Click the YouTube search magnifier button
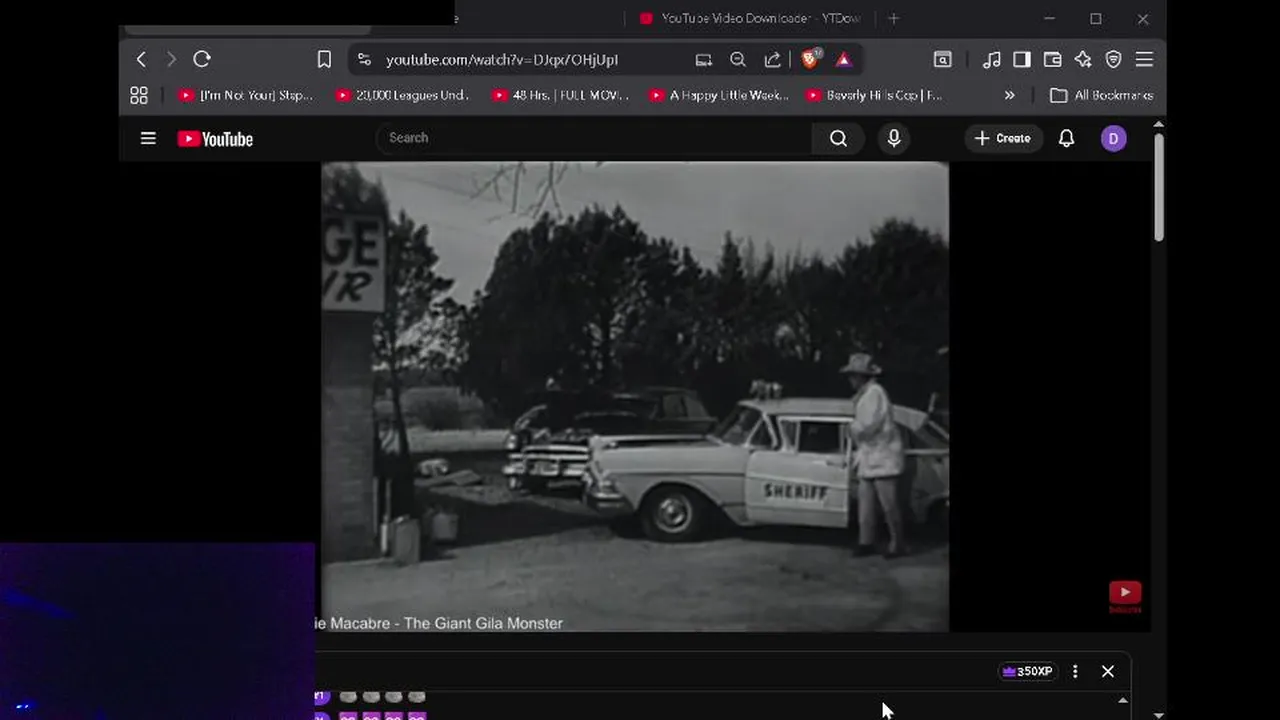This screenshot has height=720, width=1280. pyautogui.click(x=838, y=139)
